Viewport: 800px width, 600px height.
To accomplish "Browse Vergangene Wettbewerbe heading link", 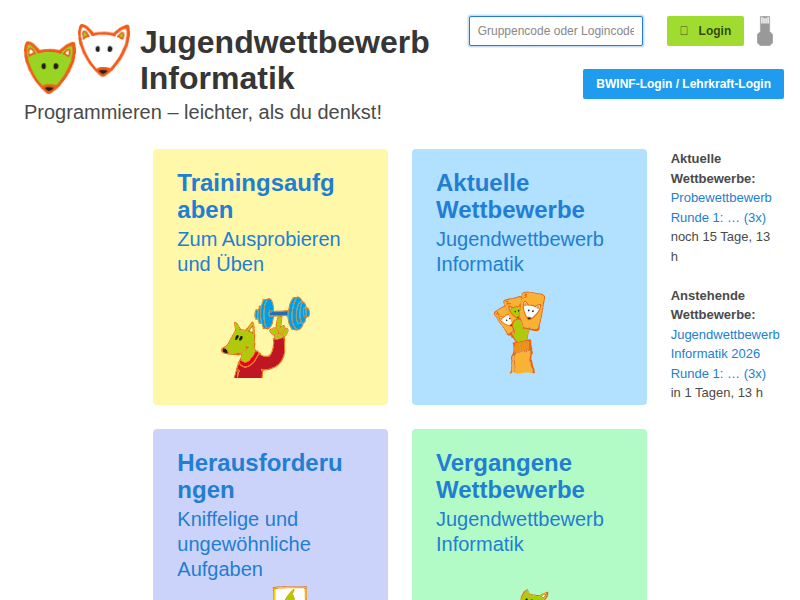I will tap(510, 476).
